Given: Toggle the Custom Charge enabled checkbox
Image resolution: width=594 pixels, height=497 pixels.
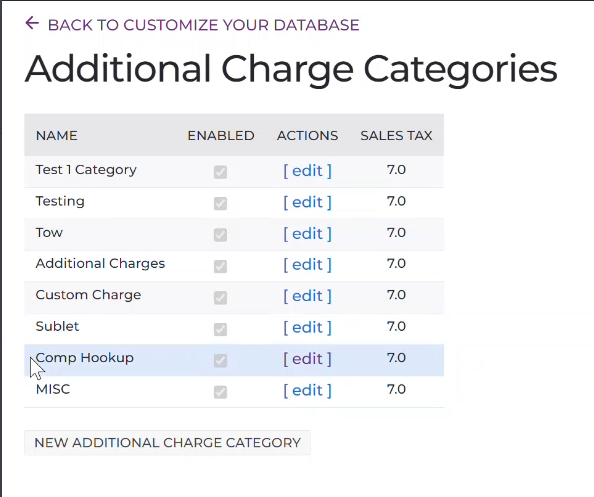Looking at the screenshot, I should click(220, 298).
